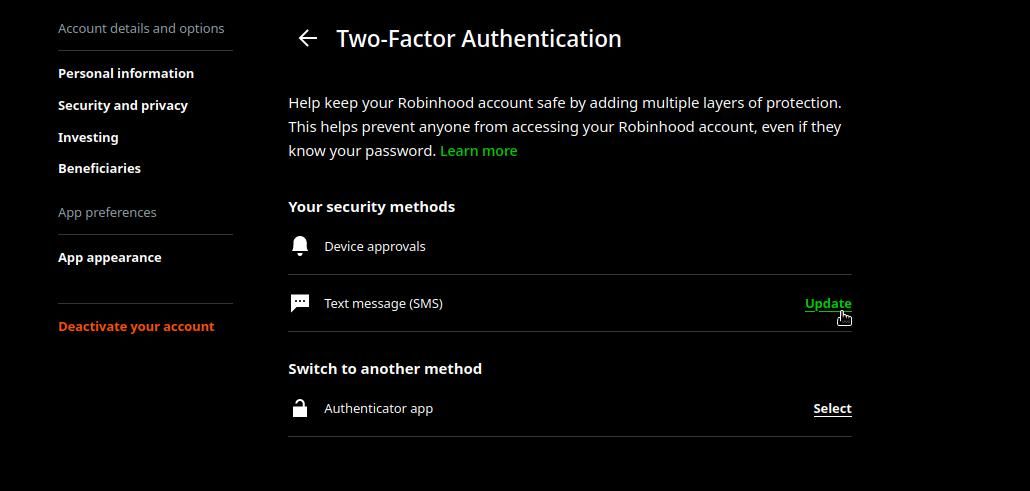Click the Account details and options heading
The image size is (1030, 491).
(141, 28)
